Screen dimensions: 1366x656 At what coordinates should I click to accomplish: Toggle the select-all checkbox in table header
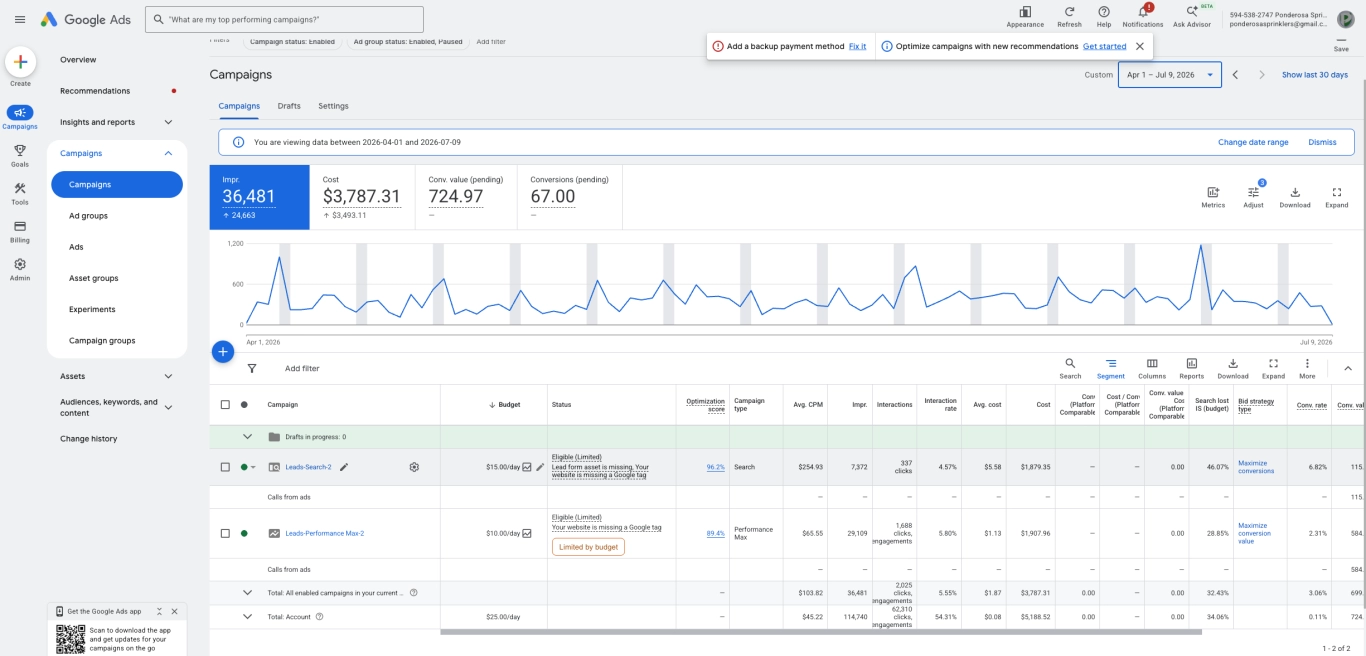(225, 405)
